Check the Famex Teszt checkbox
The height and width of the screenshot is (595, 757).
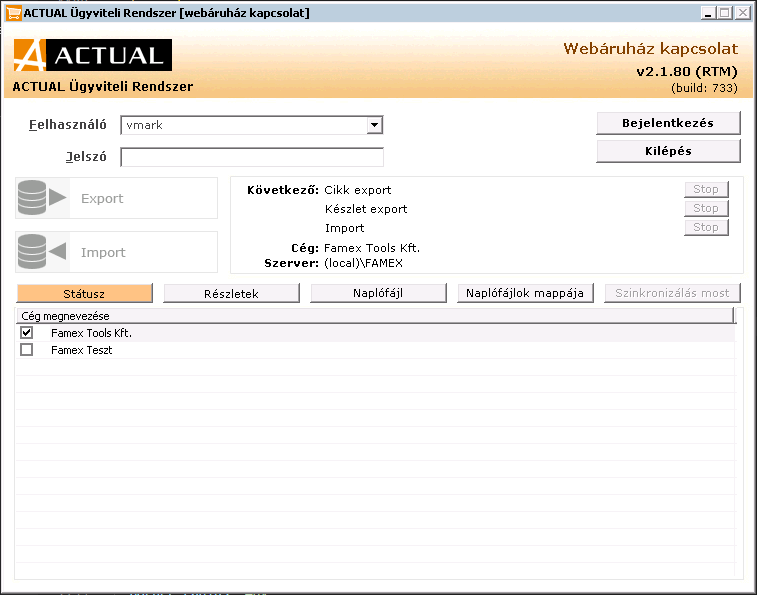pyautogui.click(x=27, y=350)
